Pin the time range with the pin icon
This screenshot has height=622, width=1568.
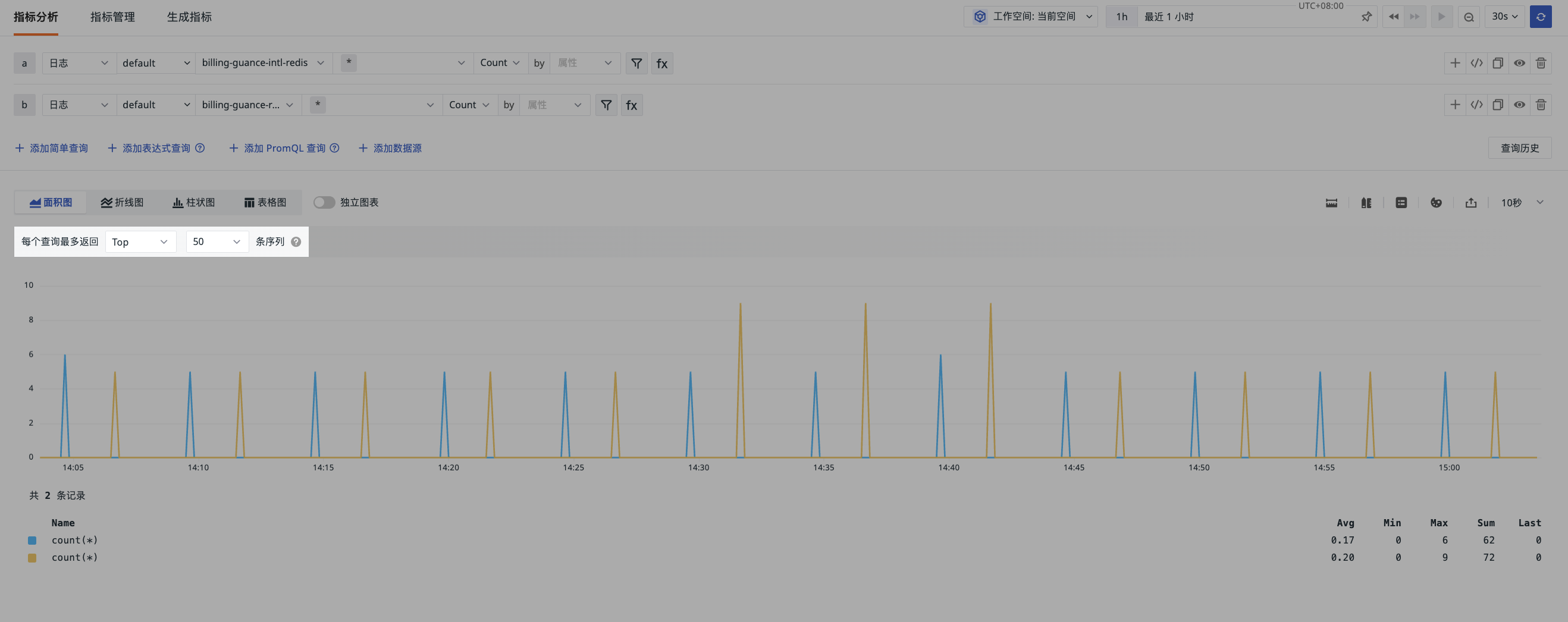click(1366, 17)
